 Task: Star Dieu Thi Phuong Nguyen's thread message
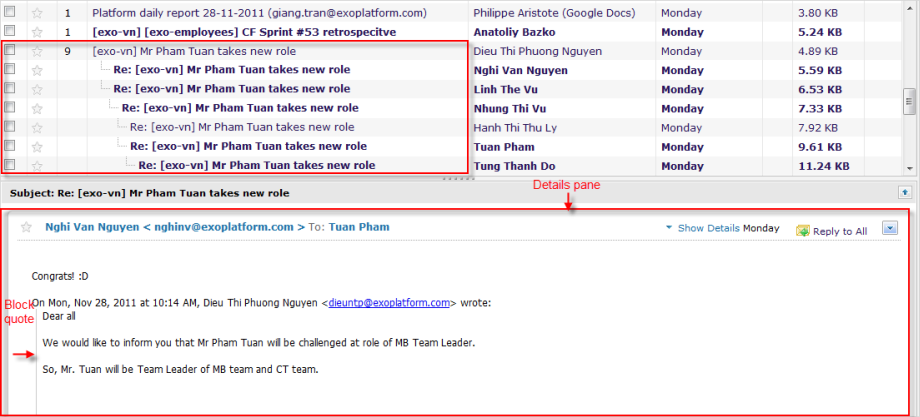coord(37,51)
